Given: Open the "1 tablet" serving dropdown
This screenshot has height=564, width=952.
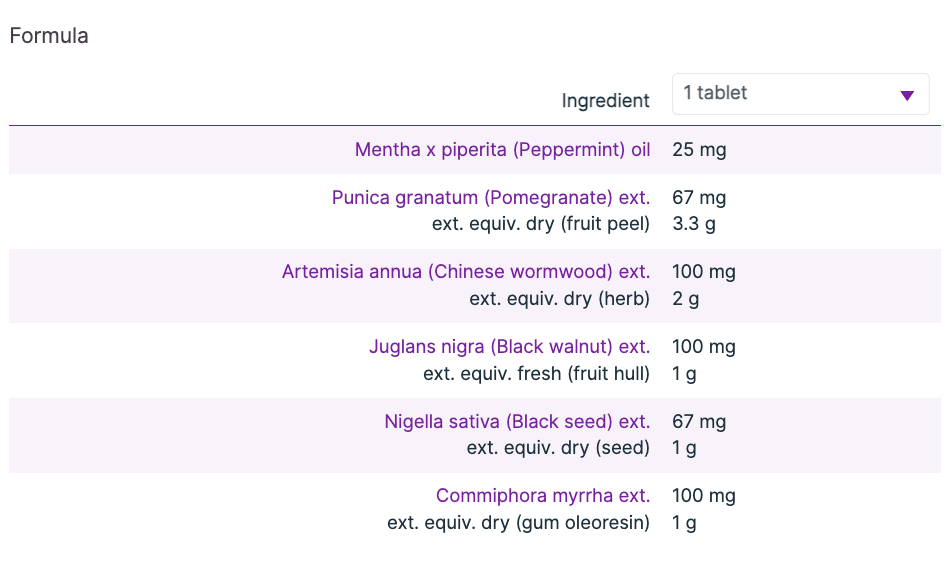Looking at the screenshot, I should (790, 94).
